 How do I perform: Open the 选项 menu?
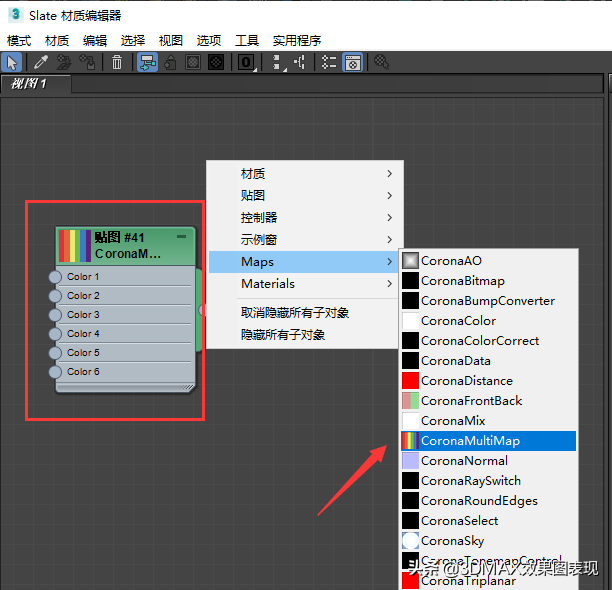209,41
